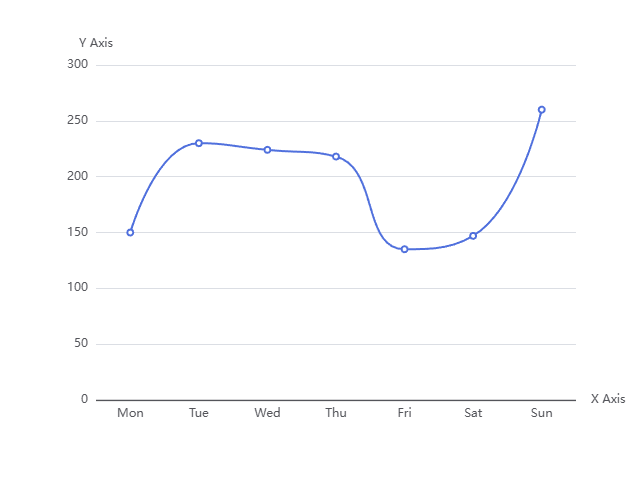Click the "Y Axis" title
Viewport: 640px width, 480px height.
click(x=96, y=43)
